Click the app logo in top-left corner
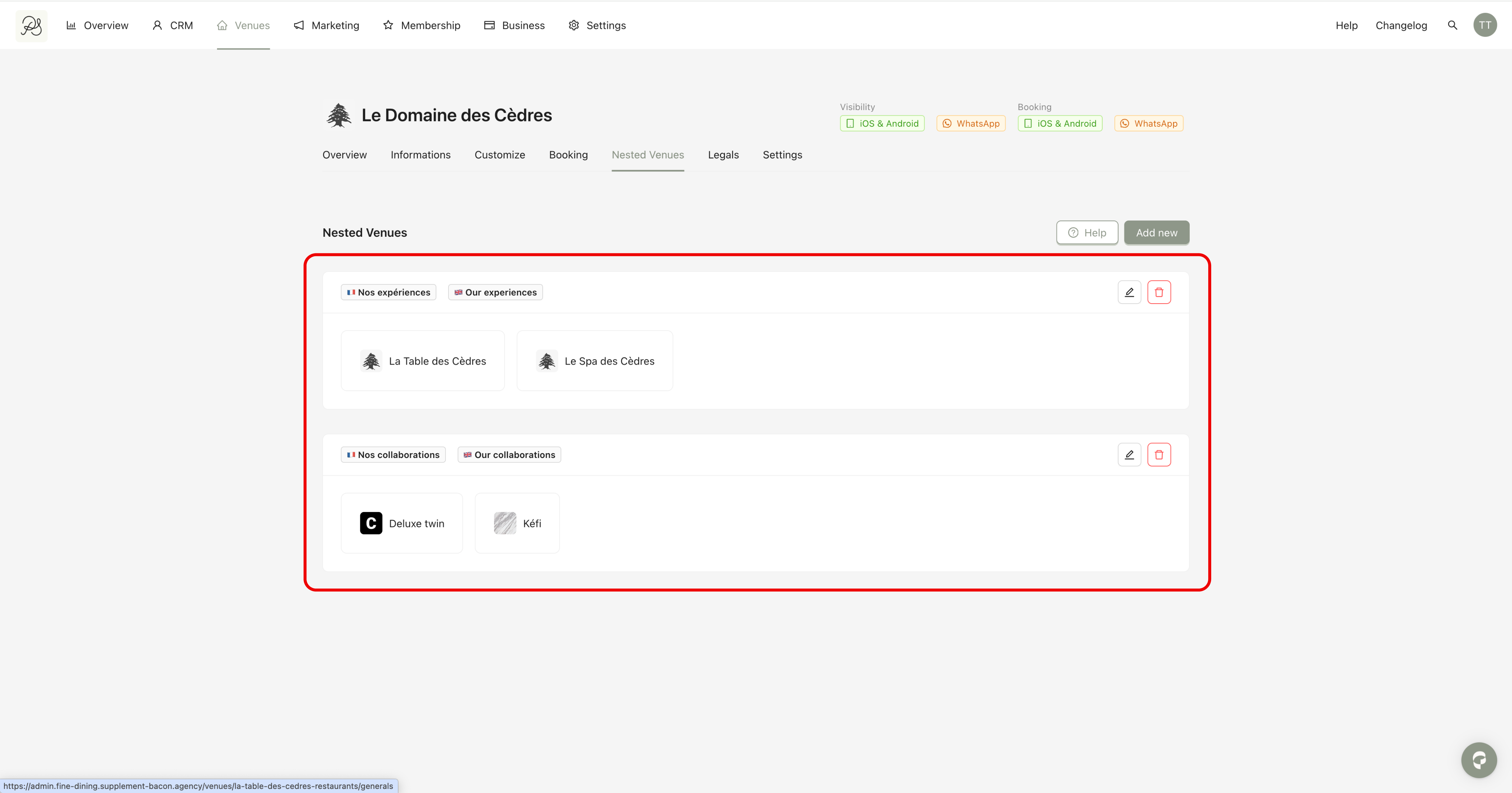 pyautogui.click(x=31, y=25)
